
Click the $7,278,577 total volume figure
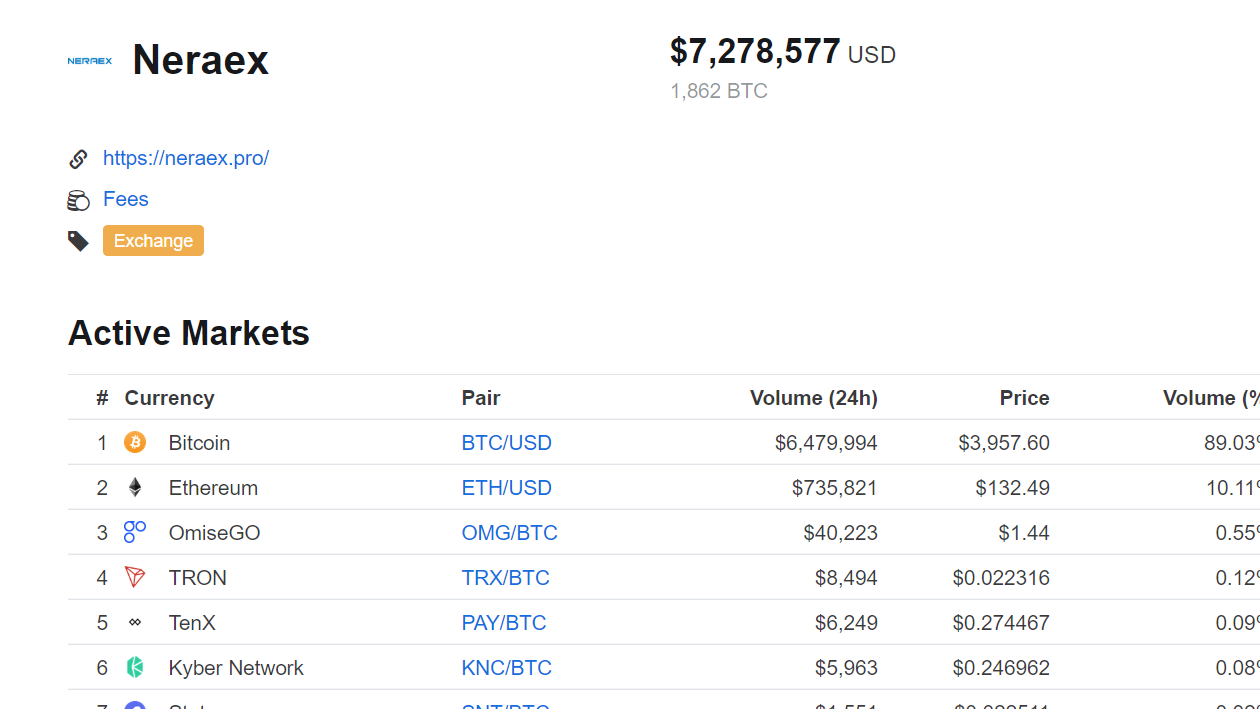755,51
